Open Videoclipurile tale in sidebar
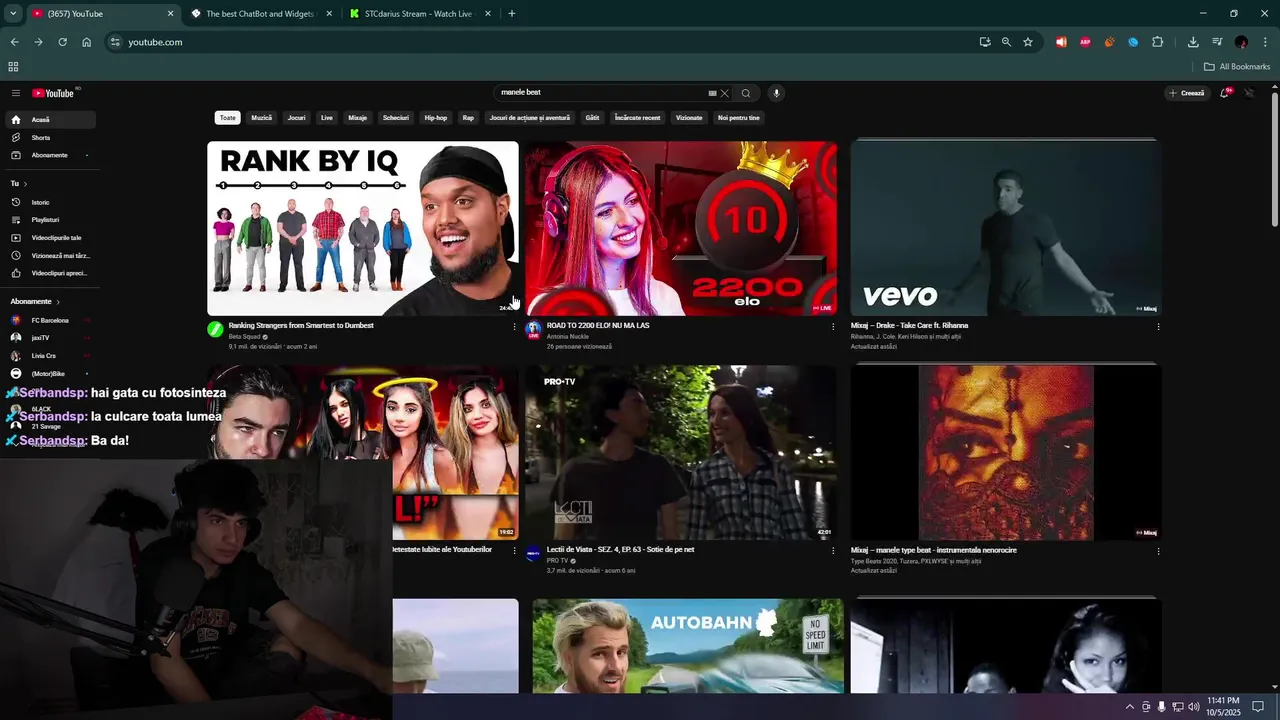This screenshot has height=720, width=1280. 49,238
